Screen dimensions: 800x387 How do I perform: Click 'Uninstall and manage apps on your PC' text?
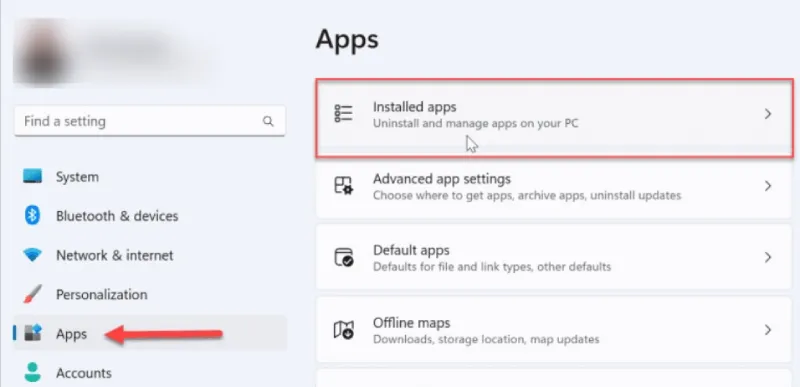(x=476, y=123)
